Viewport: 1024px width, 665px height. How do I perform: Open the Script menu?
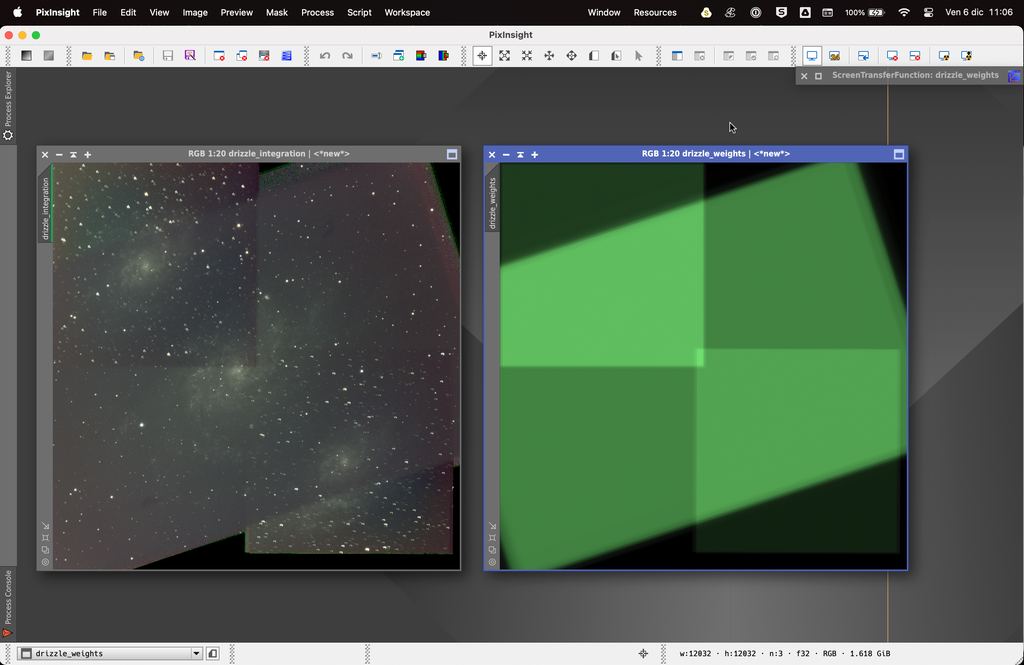point(359,12)
